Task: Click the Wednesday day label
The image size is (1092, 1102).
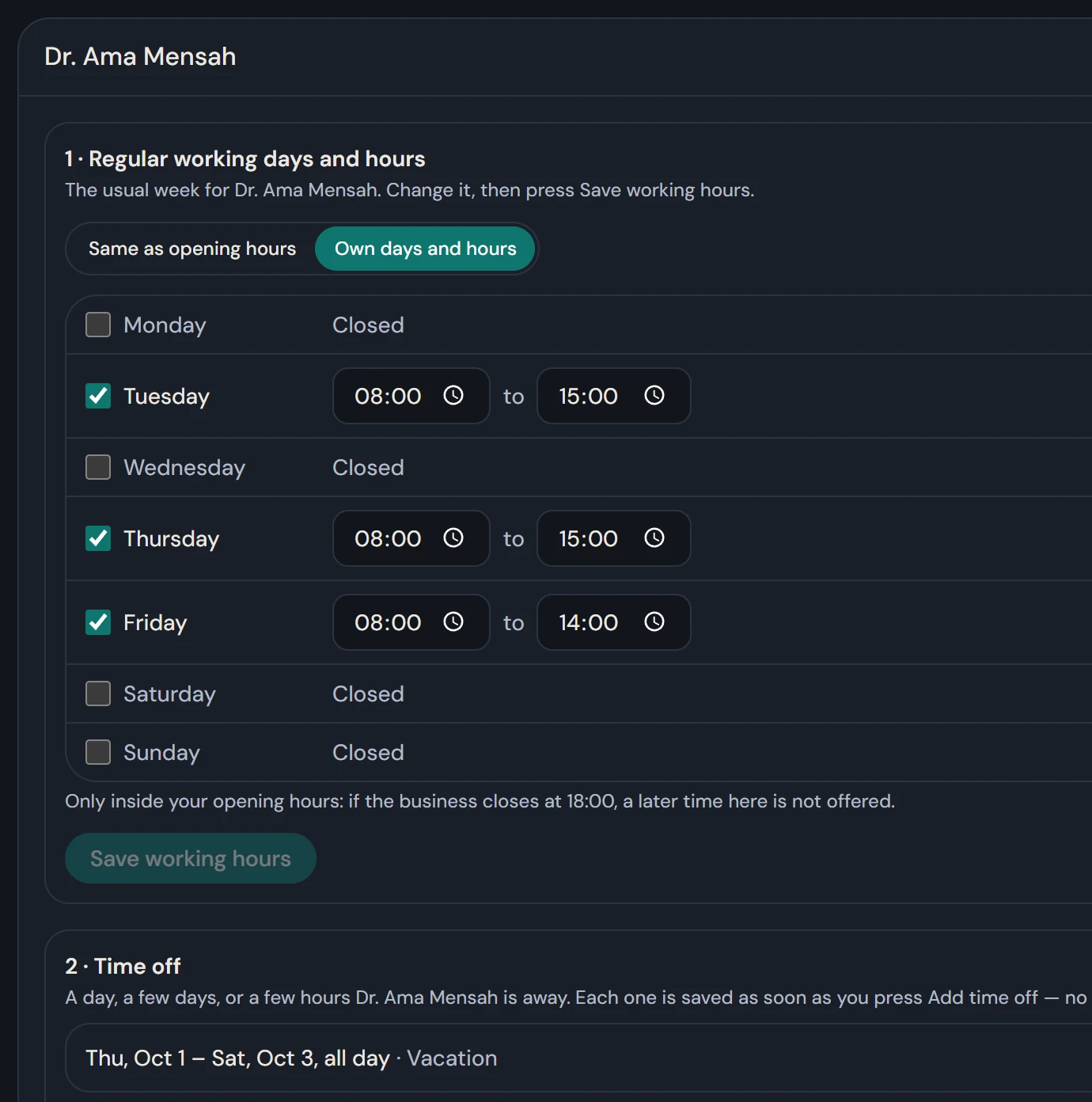Action: (184, 467)
